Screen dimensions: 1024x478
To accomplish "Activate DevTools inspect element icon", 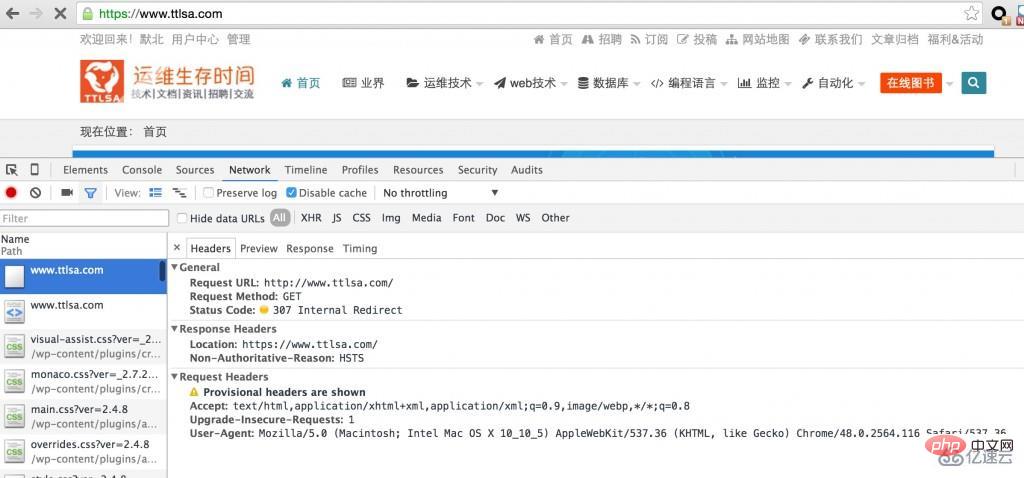I will click(12, 170).
